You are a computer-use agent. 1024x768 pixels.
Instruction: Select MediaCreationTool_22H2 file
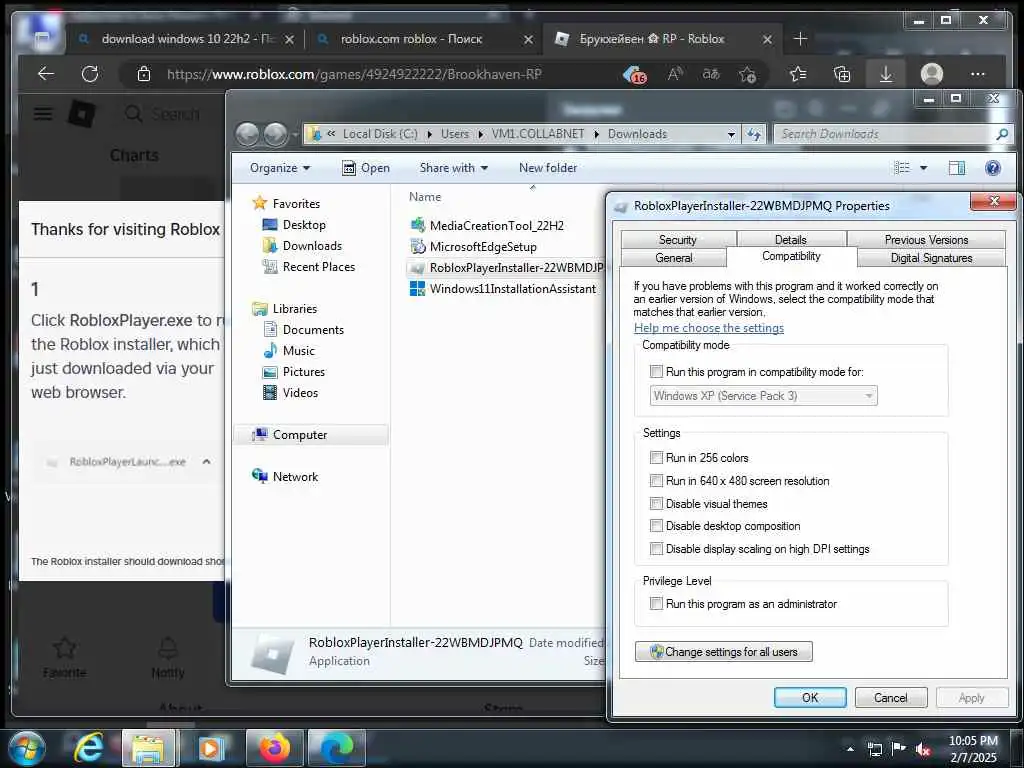(496, 225)
